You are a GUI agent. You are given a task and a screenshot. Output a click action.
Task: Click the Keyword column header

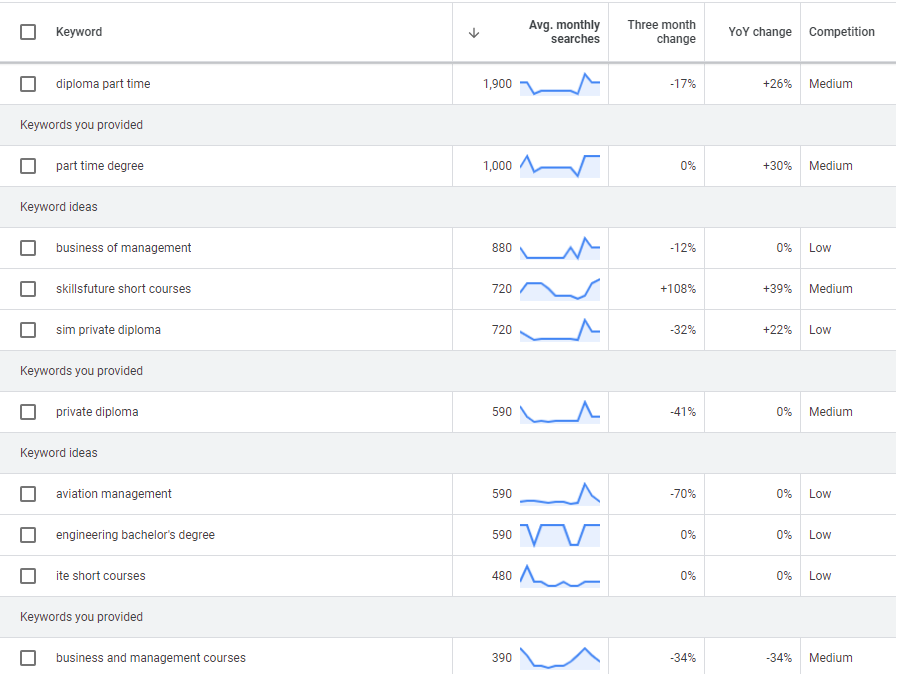[79, 32]
